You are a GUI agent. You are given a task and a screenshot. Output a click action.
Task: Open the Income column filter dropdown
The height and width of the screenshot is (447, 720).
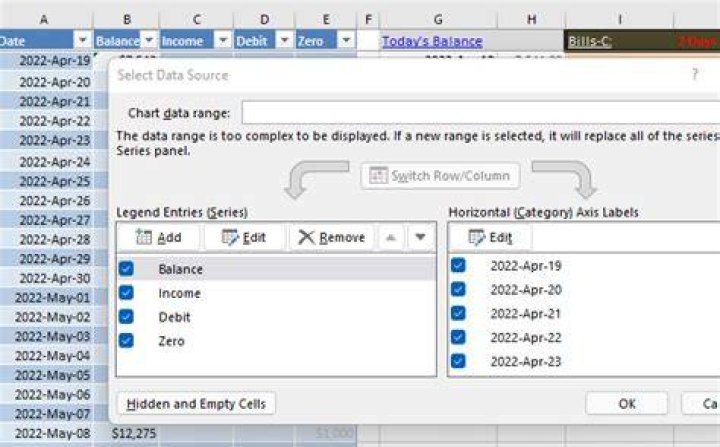(x=223, y=40)
